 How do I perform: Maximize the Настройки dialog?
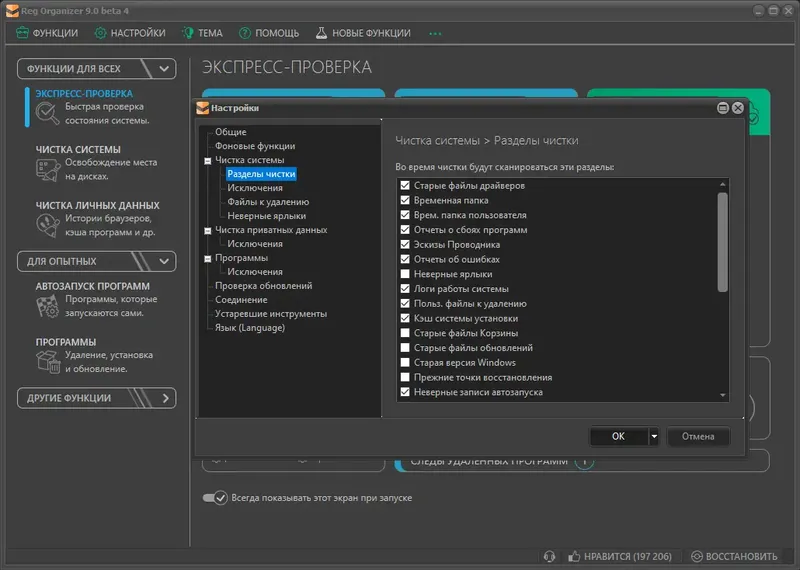pos(722,108)
